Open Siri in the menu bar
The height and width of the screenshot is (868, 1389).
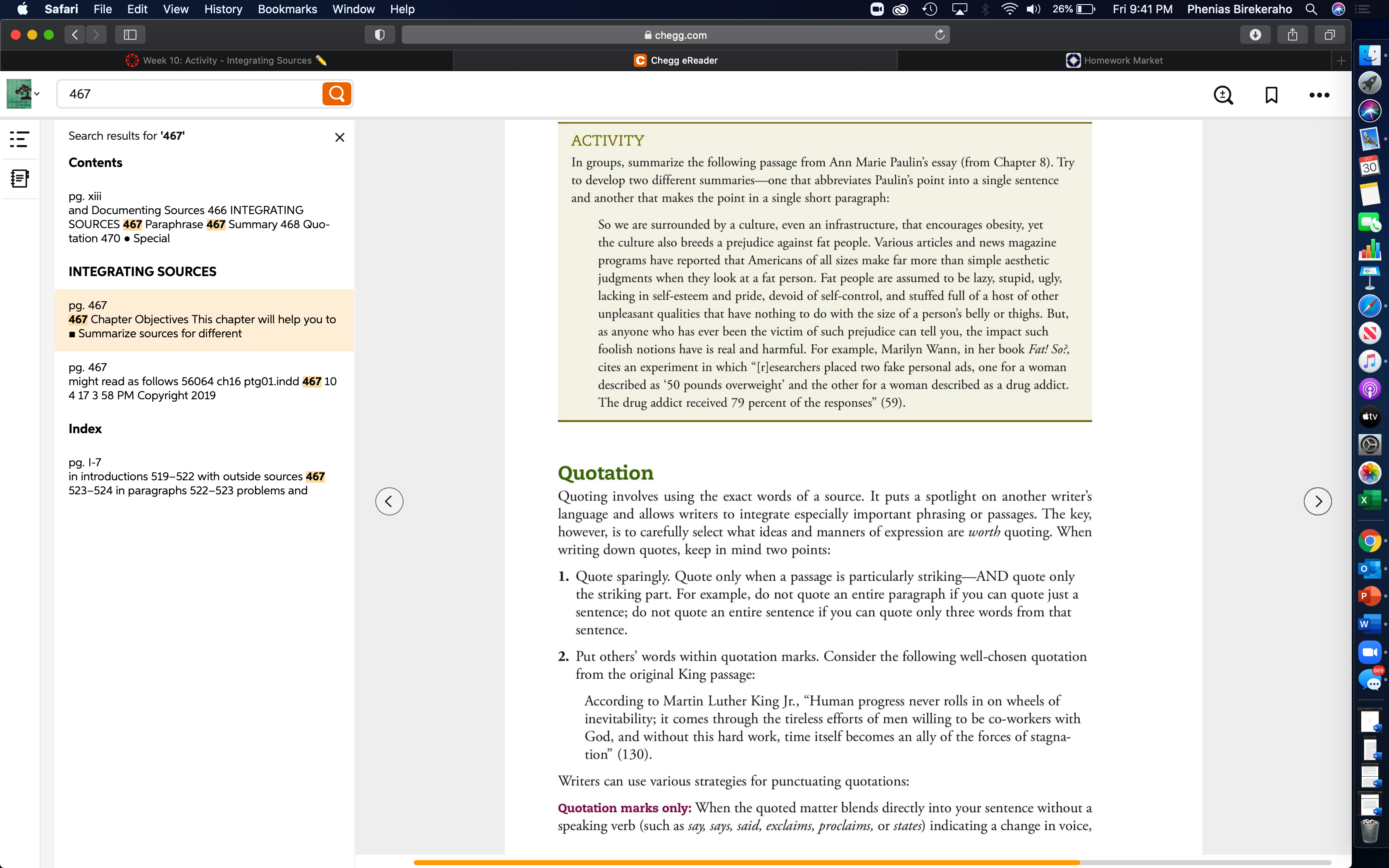[x=1339, y=9]
